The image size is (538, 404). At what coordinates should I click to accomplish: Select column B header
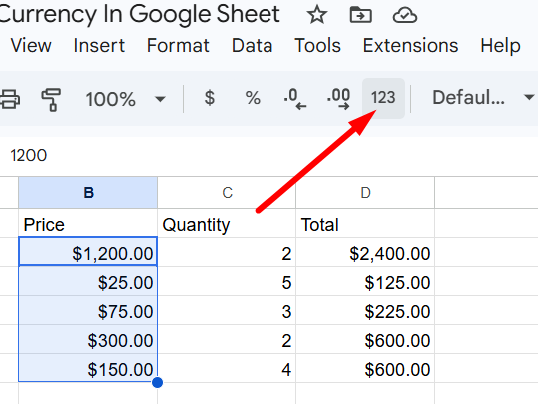point(88,193)
